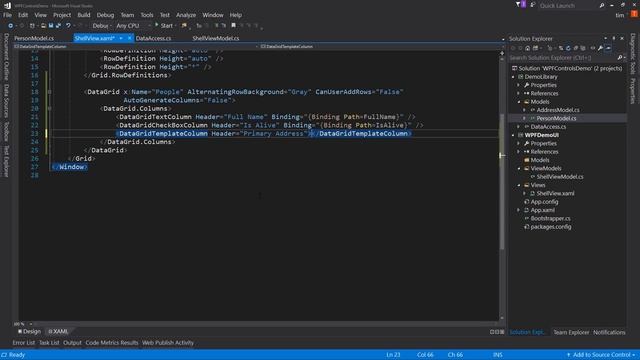Switch to the Team Explorer tab
The image size is (640, 360).
pyautogui.click(x=571, y=332)
